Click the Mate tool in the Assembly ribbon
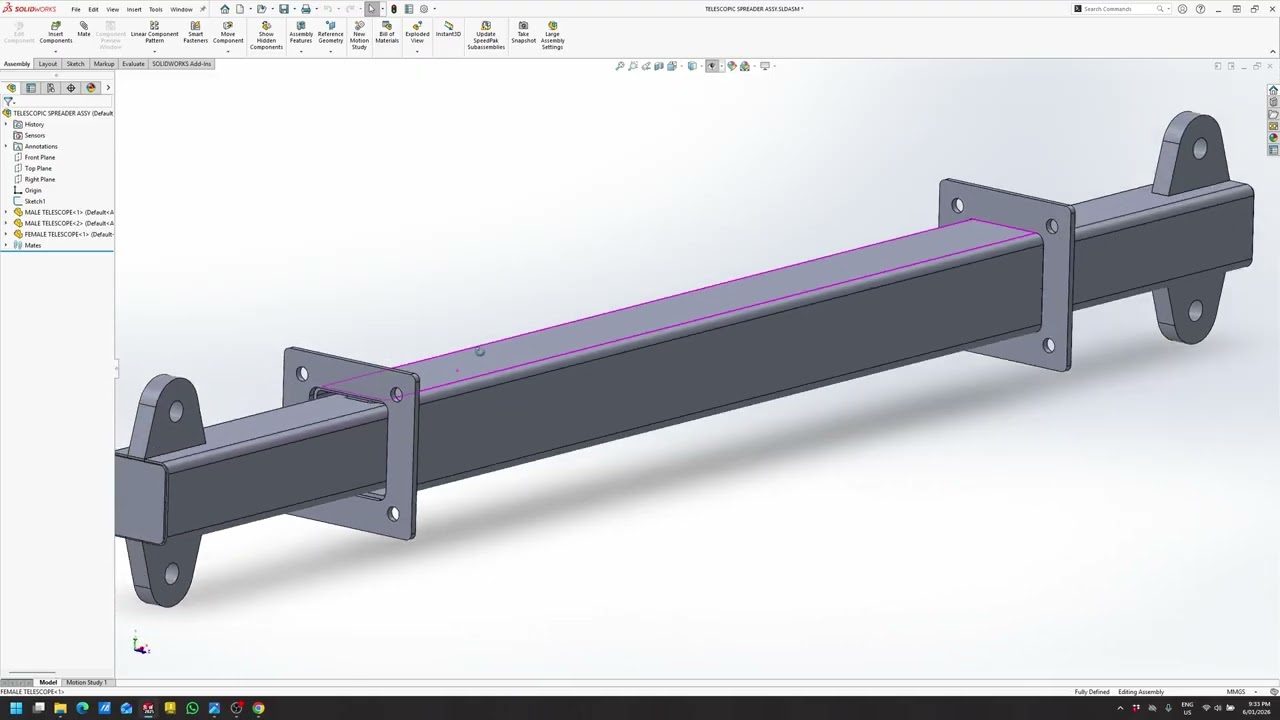 pyautogui.click(x=84, y=30)
